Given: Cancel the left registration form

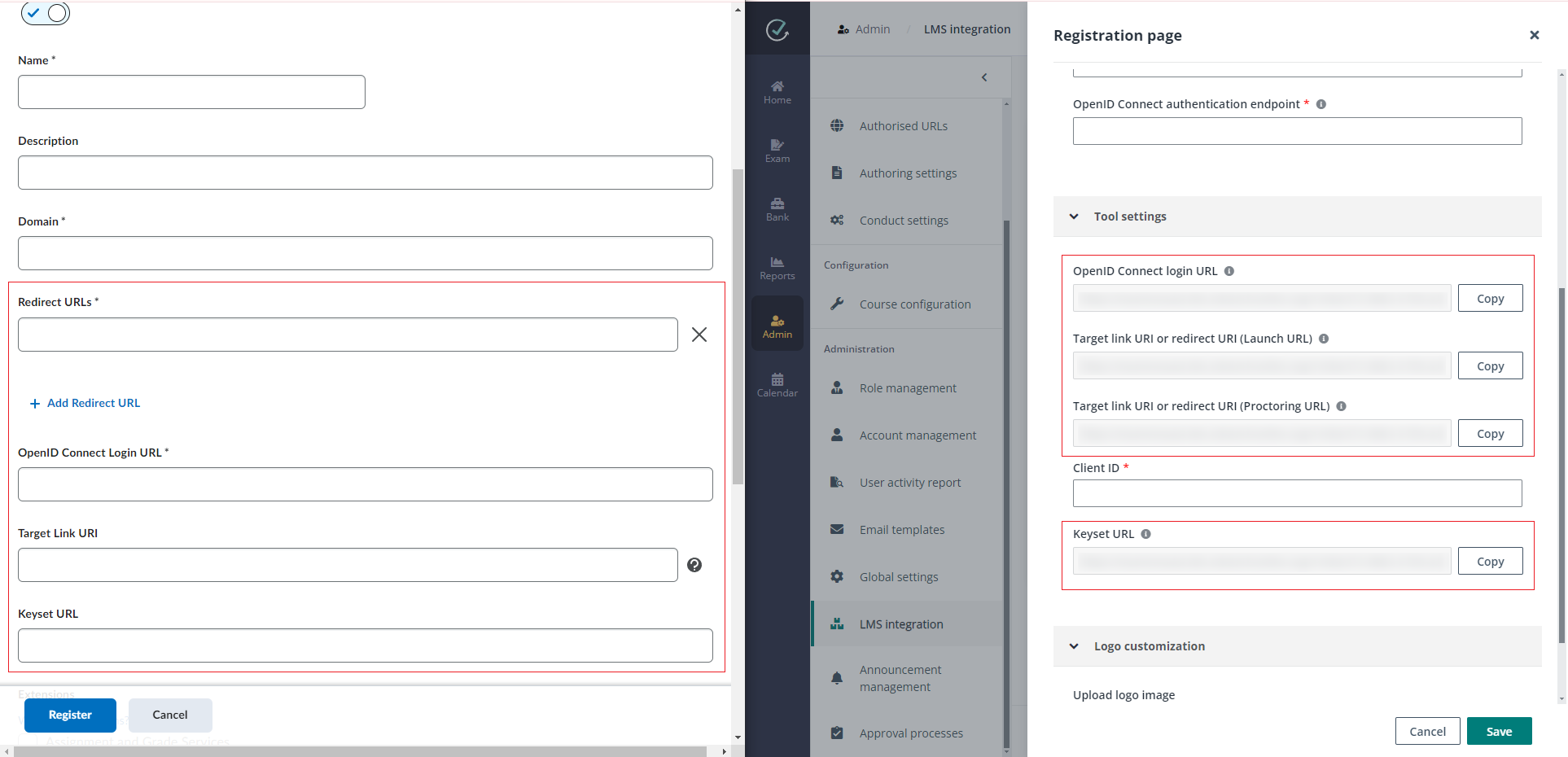Looking at the screenshot, I should coord(170,715).
